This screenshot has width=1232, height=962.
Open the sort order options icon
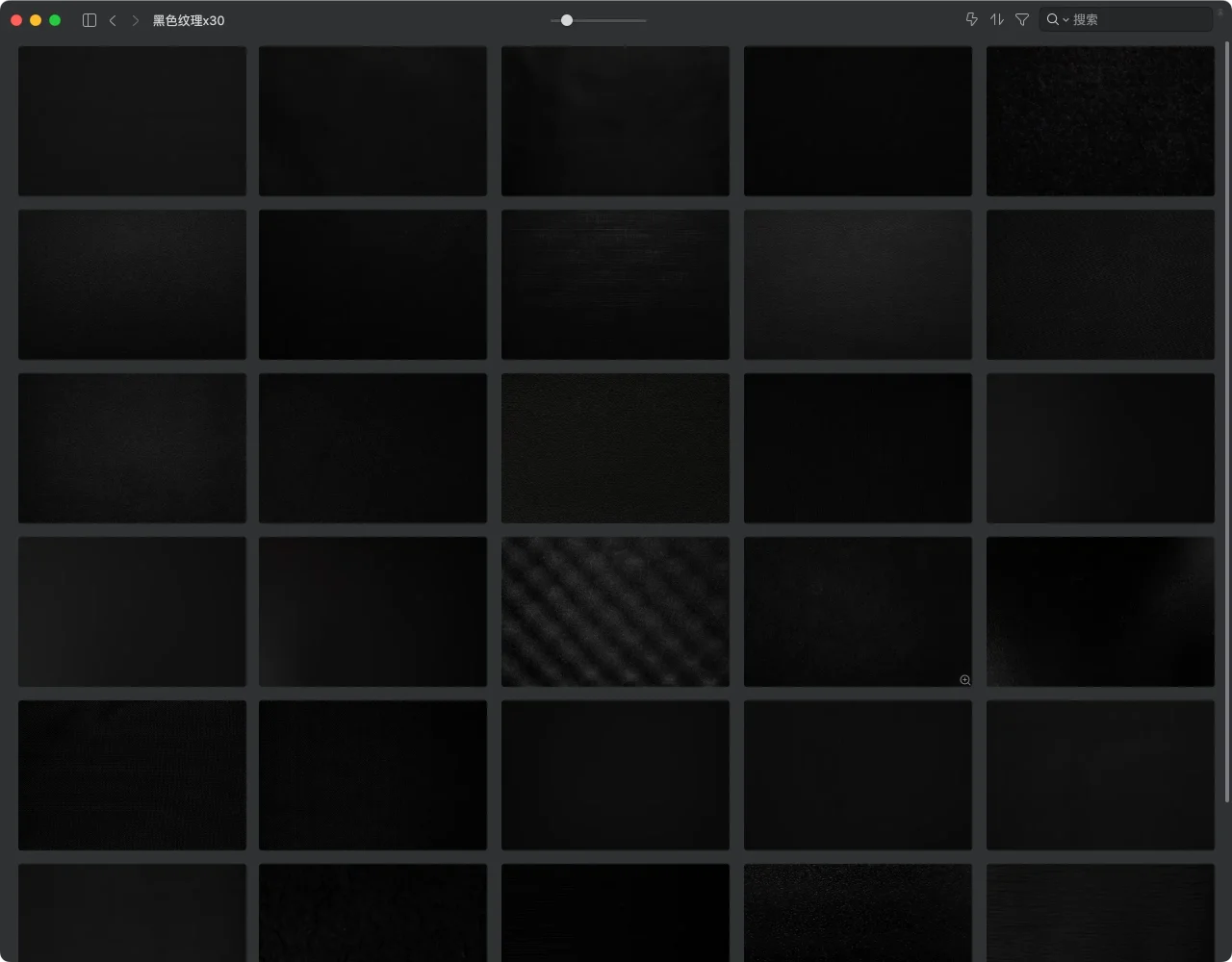(x=997, y=19)
